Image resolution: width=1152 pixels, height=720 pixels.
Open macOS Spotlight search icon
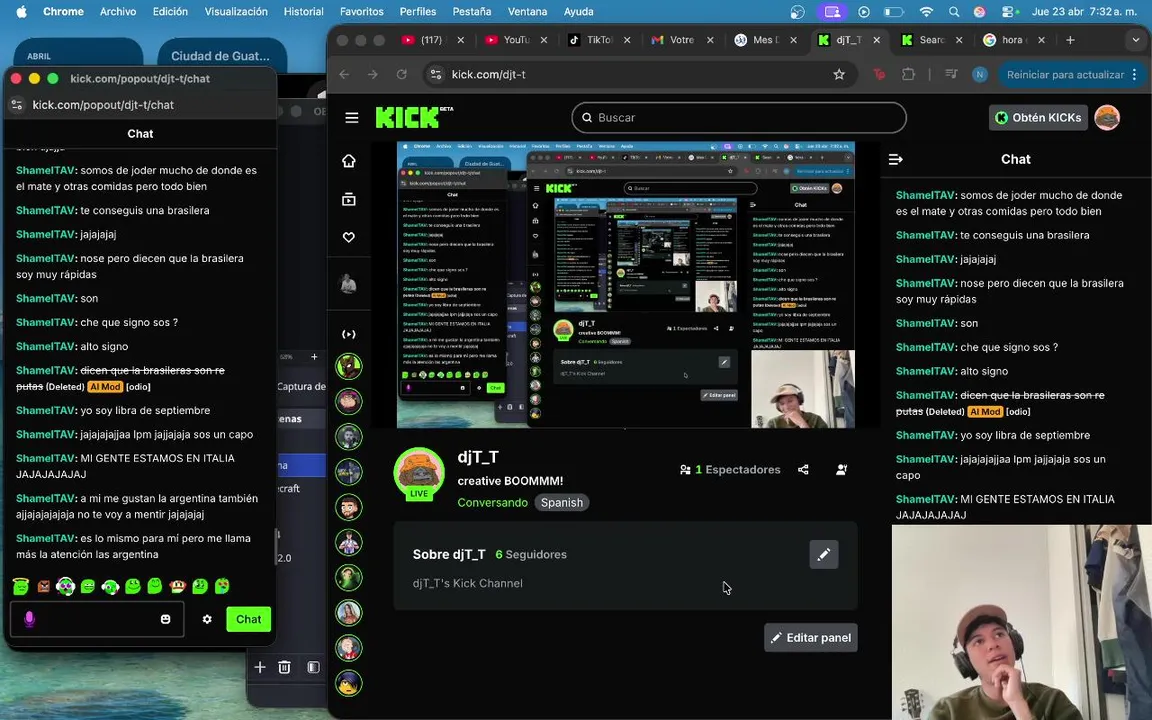[954, 12]
